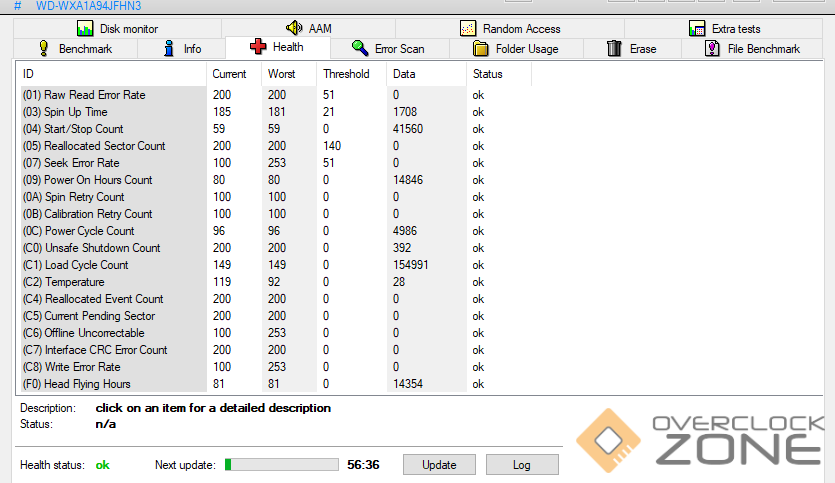Click the Extra tests icon
835x483 pixels.
(x=697, y=29)
